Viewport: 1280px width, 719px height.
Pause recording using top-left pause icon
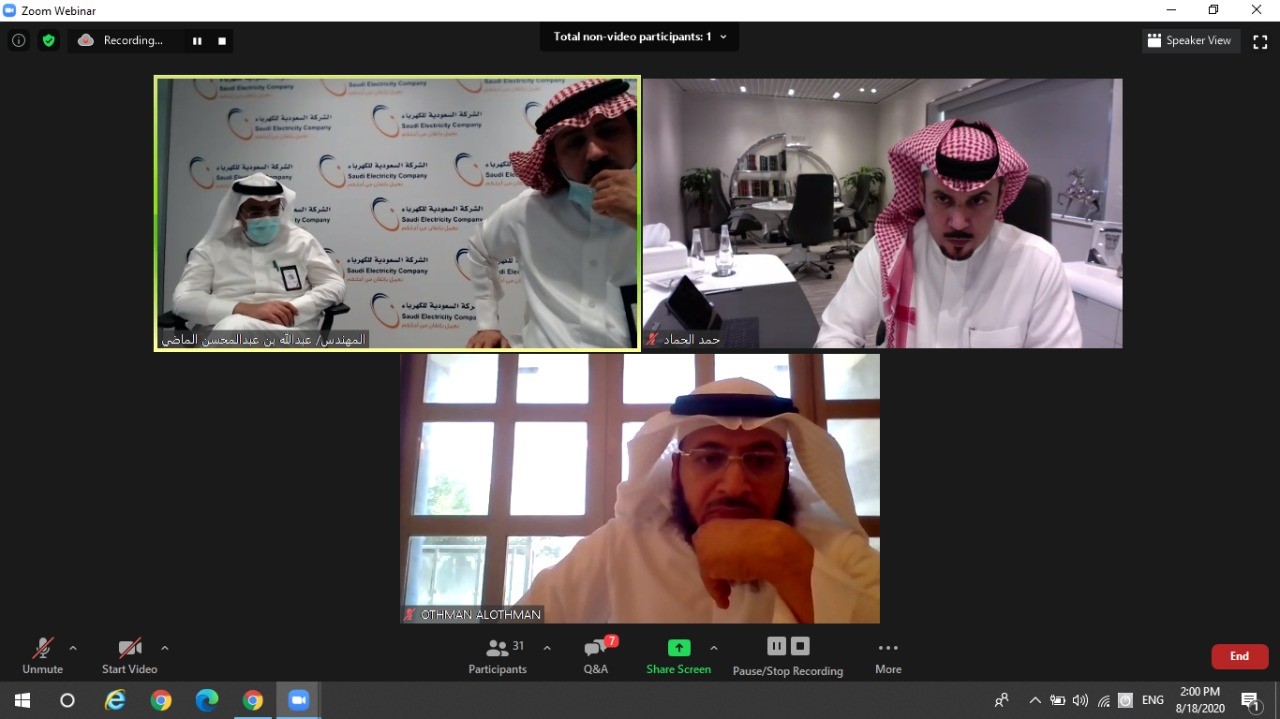click(x=197, y=41)
